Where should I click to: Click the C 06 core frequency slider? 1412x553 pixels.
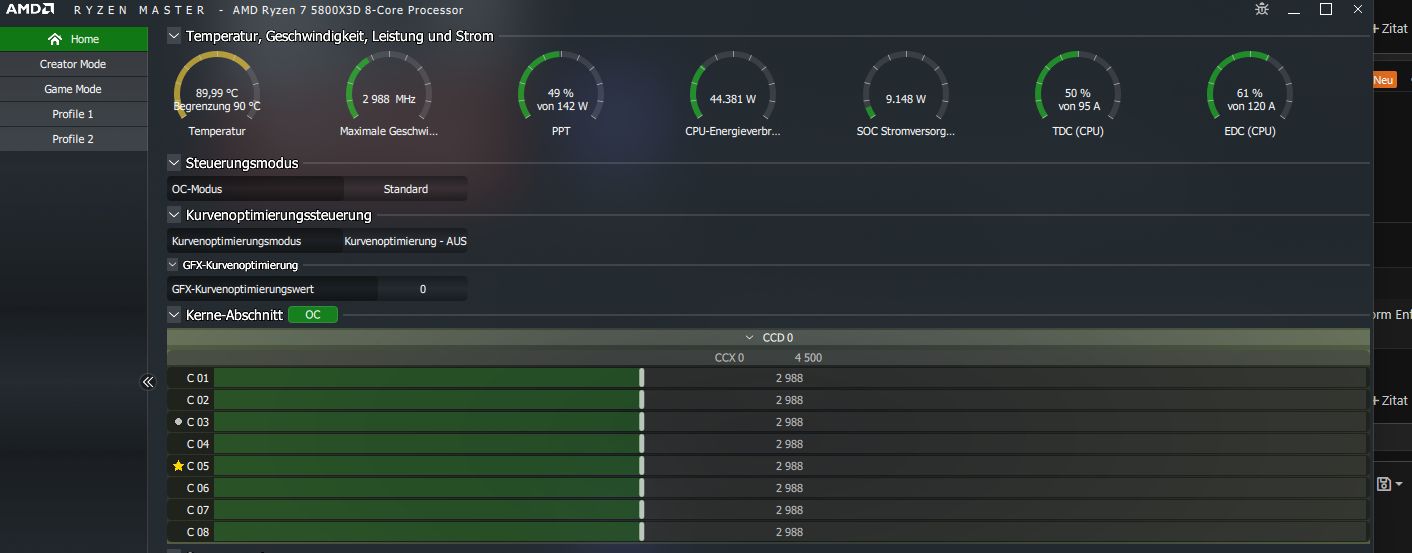[790, 488]
